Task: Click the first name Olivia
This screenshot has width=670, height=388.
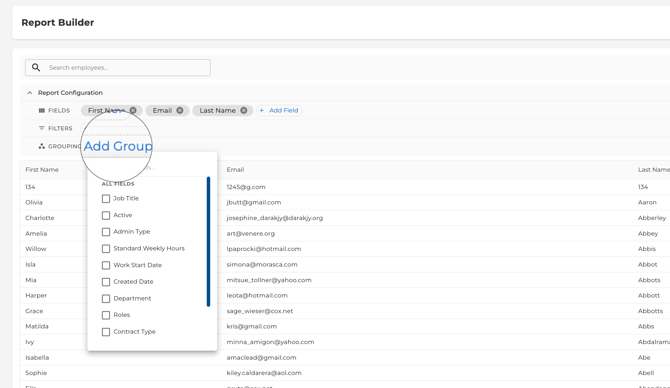Action: pos(34,203)
